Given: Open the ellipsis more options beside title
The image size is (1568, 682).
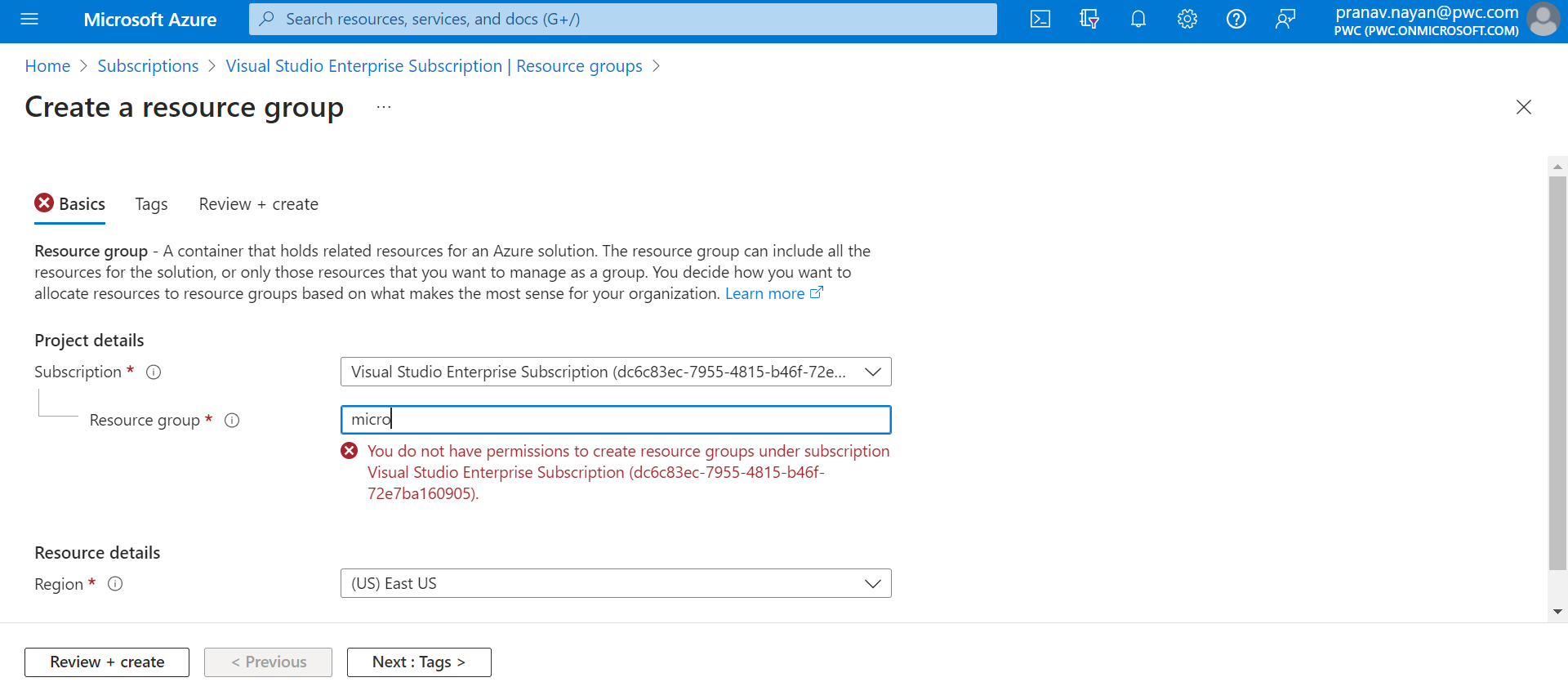Looking at the screenshot, I should point(384,107).
